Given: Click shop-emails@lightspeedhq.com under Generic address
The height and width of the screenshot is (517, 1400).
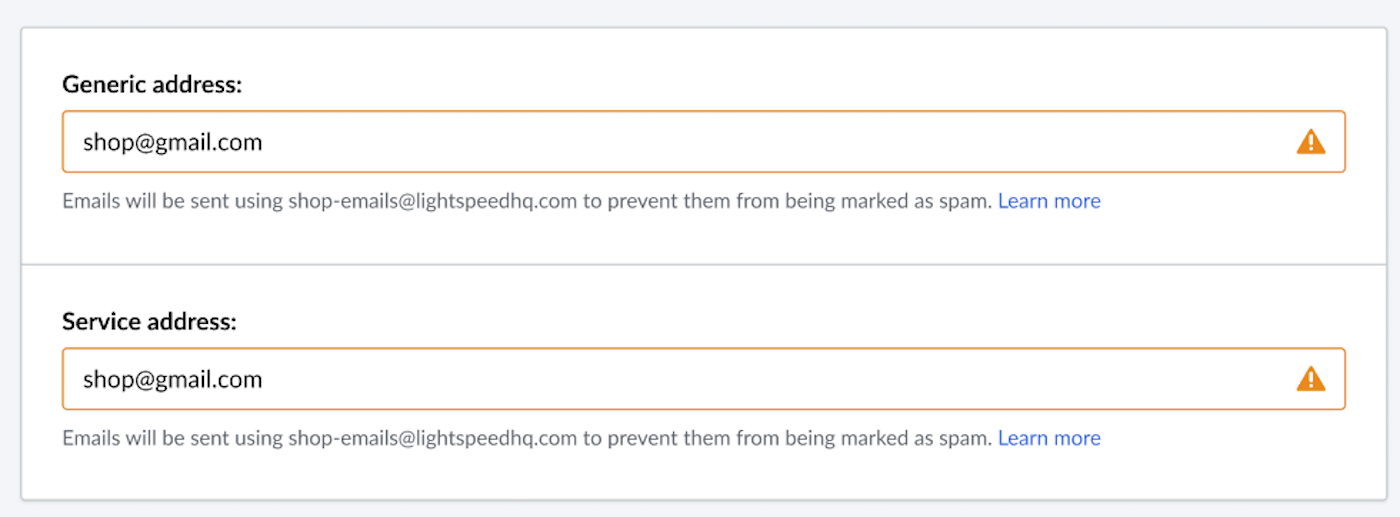Looking at the screenshot, I should (432, 201).
